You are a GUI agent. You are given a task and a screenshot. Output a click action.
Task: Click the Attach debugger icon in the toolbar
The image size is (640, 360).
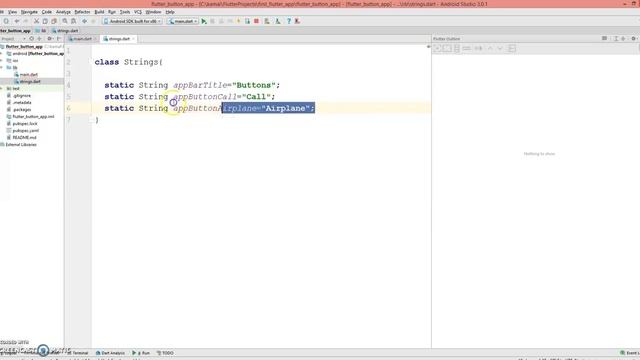coord(247,21)
